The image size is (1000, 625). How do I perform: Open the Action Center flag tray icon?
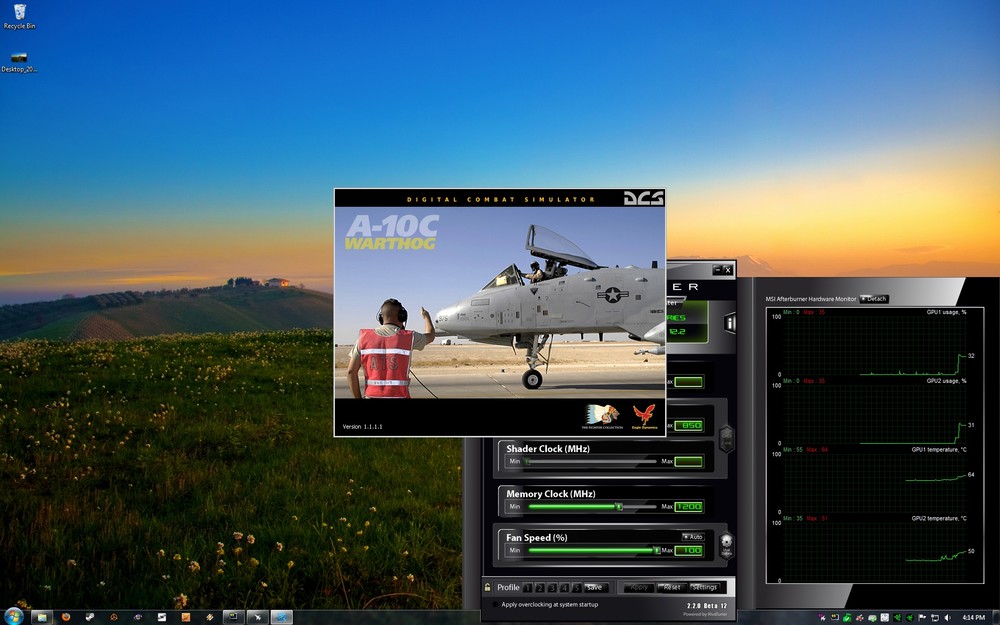[x=922, y=617]
